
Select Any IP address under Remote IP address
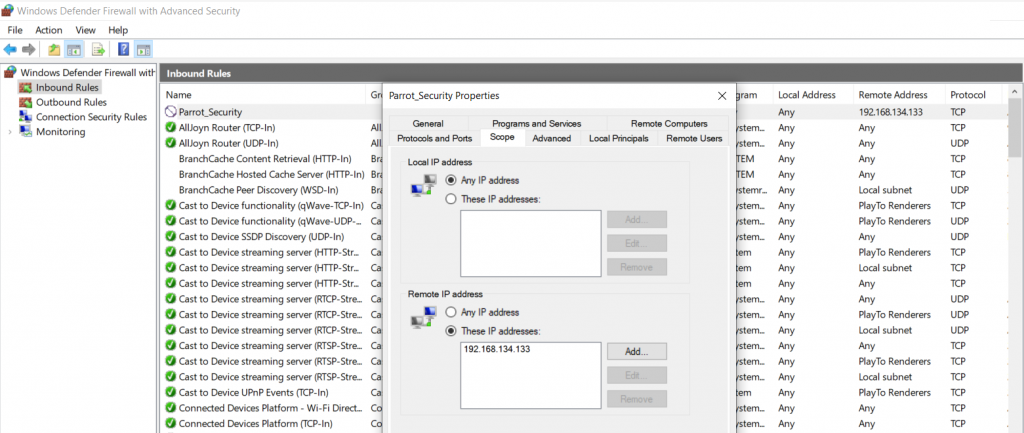pyautogui.click(x=450, y=312)
